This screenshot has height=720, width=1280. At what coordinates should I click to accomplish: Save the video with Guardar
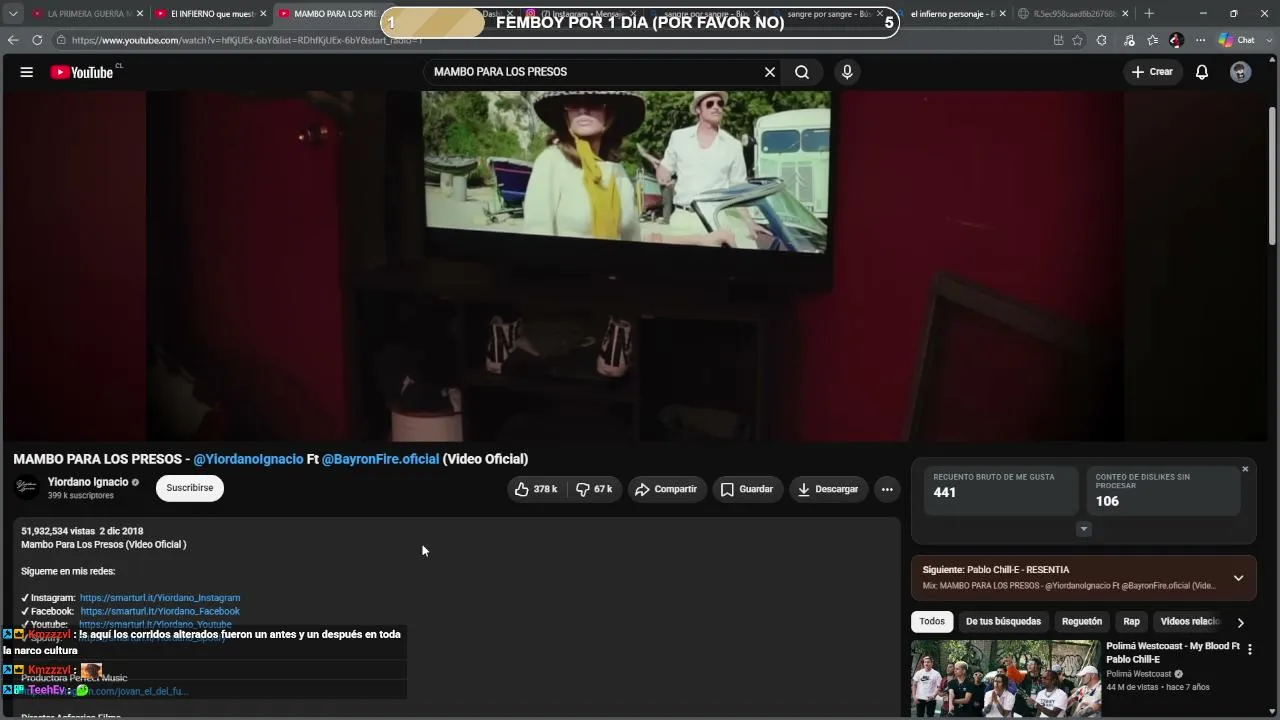(x=748, y=489)
